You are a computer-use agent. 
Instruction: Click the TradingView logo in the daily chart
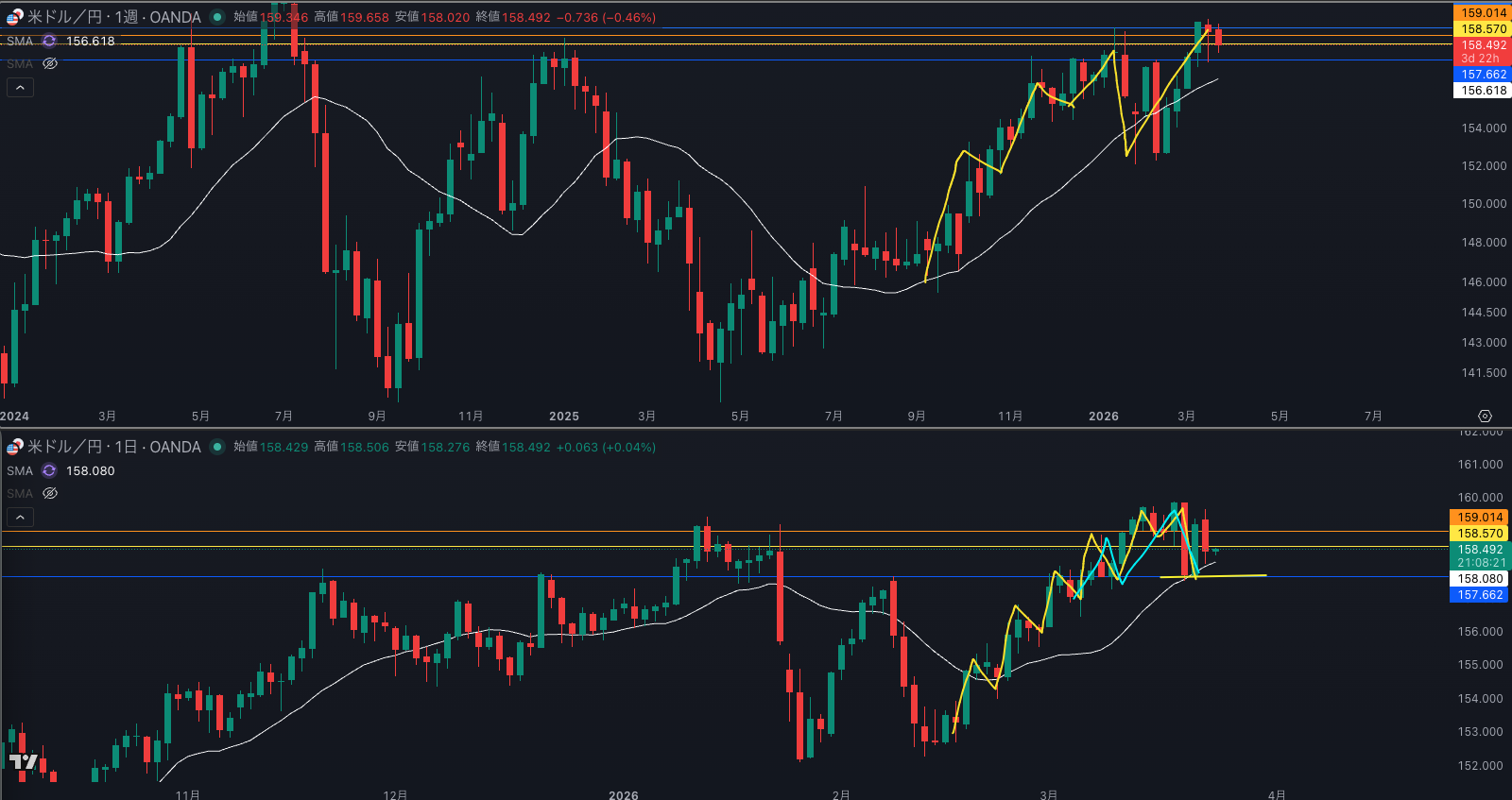24,761
